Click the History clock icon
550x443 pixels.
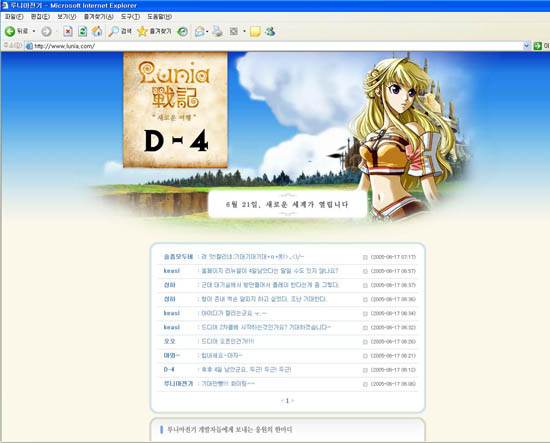182,32
